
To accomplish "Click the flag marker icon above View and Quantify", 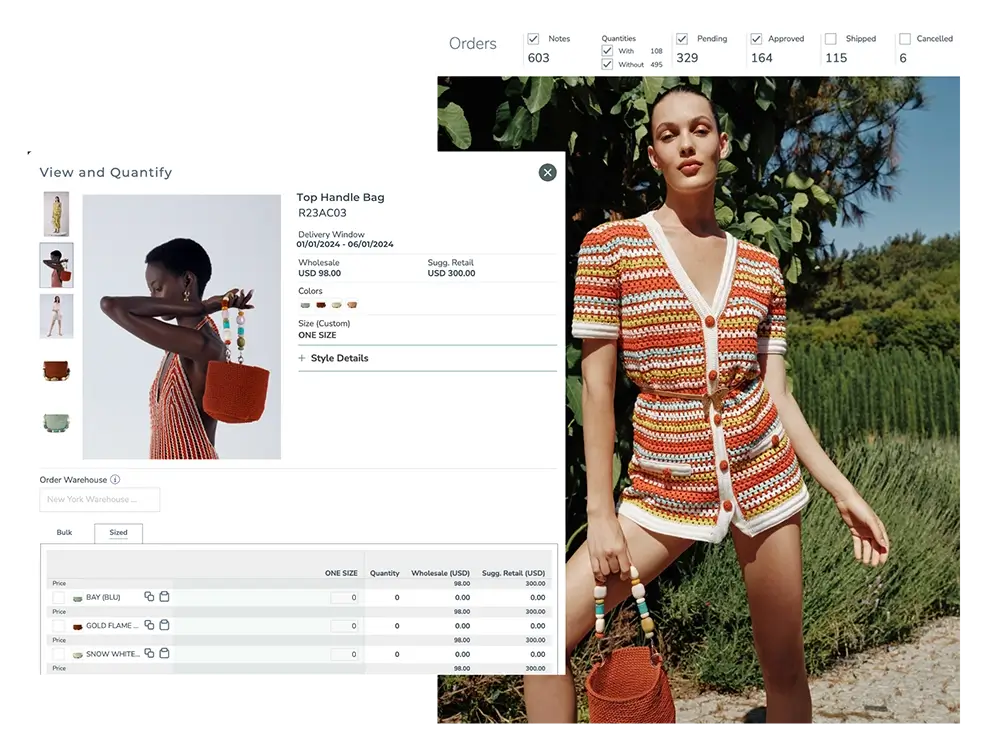I will 27,150.
